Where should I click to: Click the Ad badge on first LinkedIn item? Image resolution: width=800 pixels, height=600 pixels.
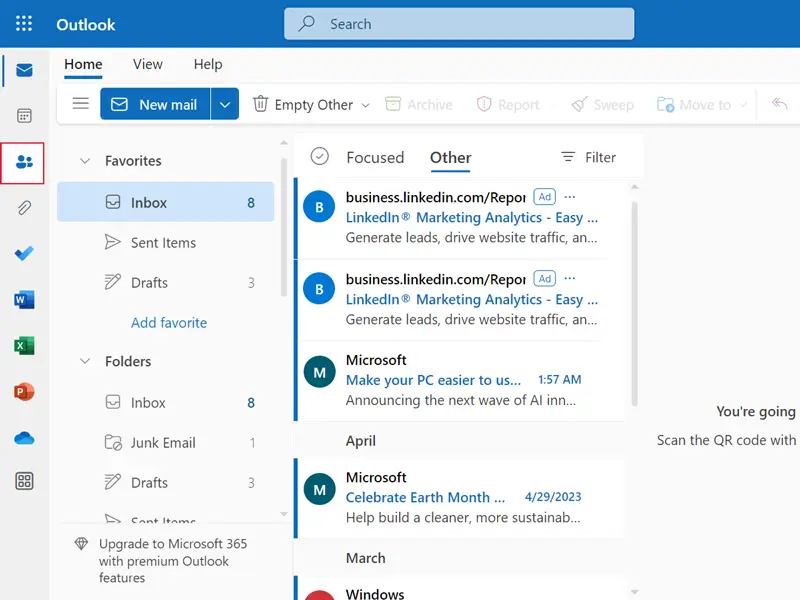544,197
